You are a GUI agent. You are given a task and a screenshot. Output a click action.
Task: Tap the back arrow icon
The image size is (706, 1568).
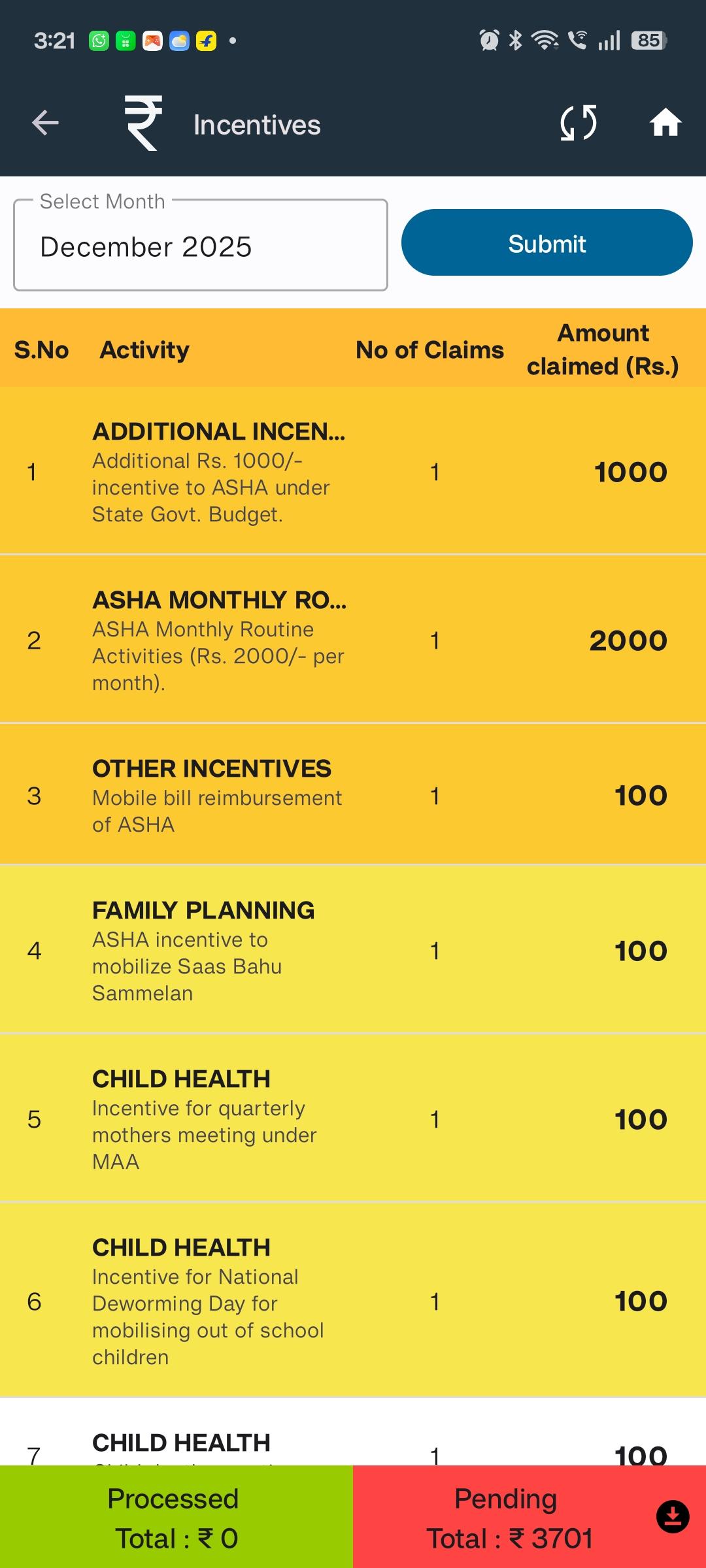click(45, 123)
